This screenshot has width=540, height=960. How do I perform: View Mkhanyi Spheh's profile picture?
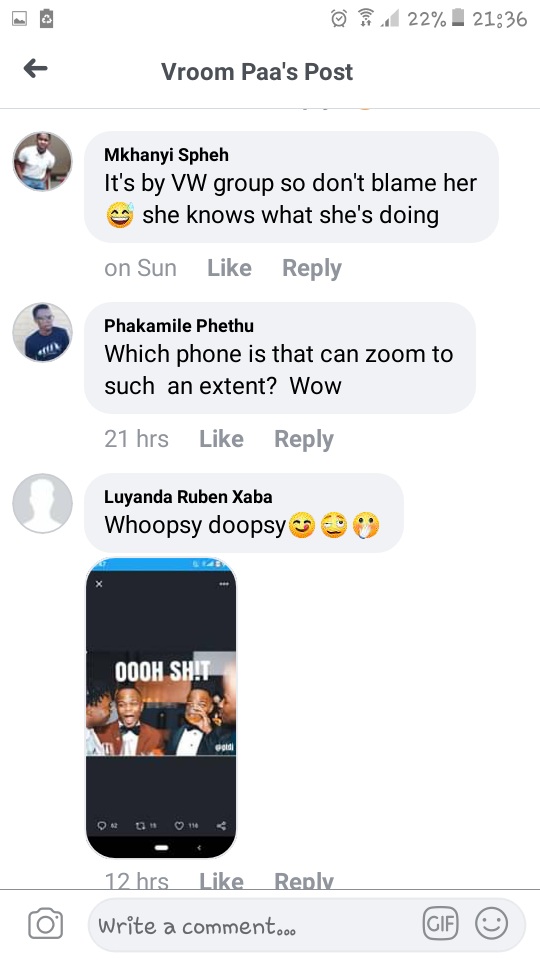[x=42, y=162]
